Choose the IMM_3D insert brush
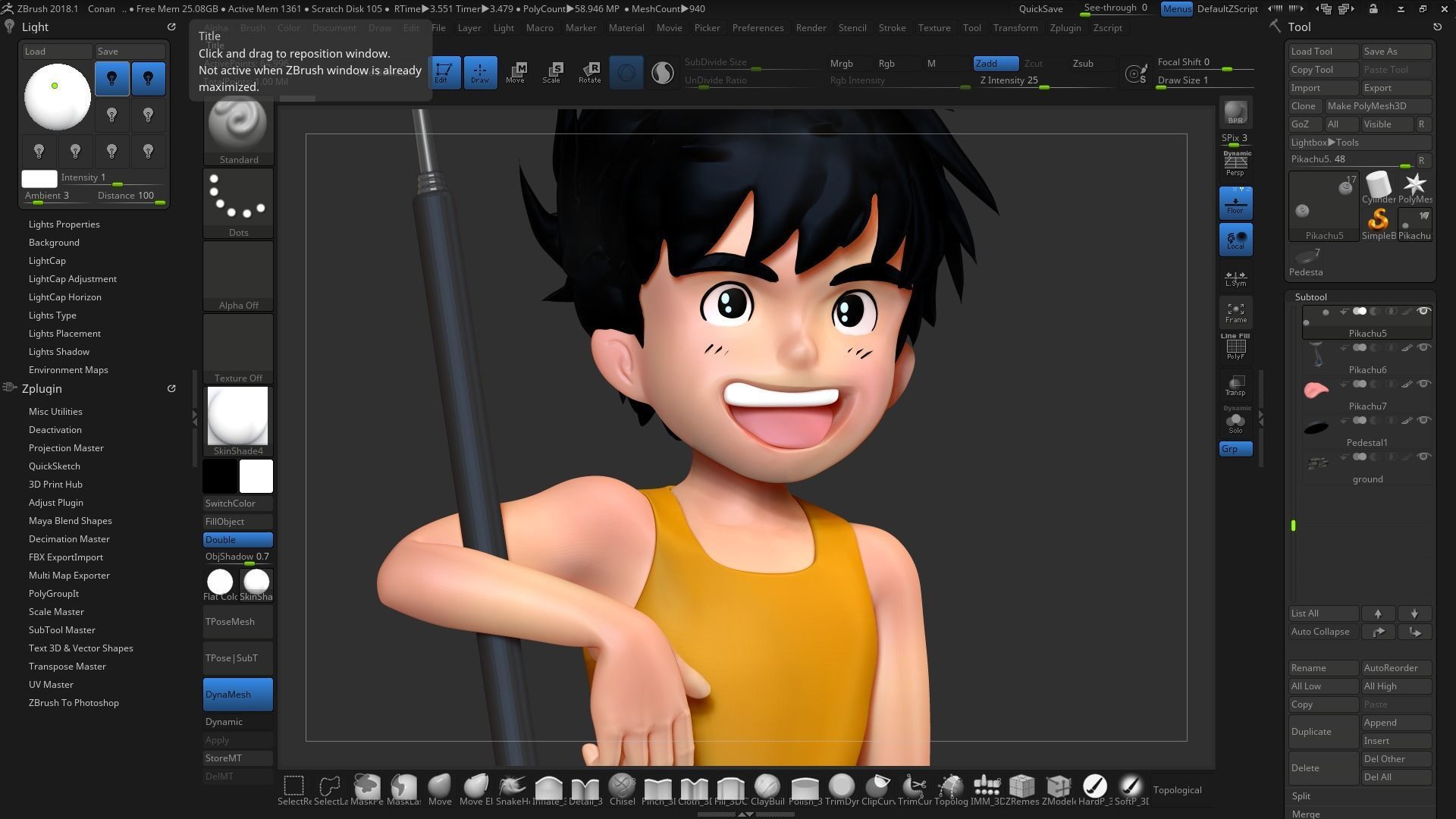Image resolution: width=1456 pixels, height=819 pixels. 986,789
